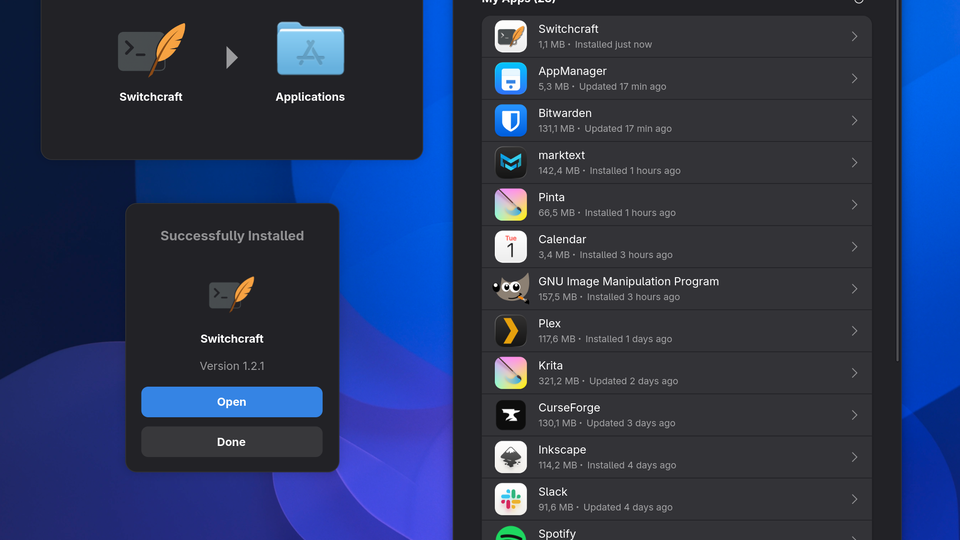Image resolution: width=960 pixels, height=540 pixels.
Task: Select the AppManager name text
Action: (572, 71)
